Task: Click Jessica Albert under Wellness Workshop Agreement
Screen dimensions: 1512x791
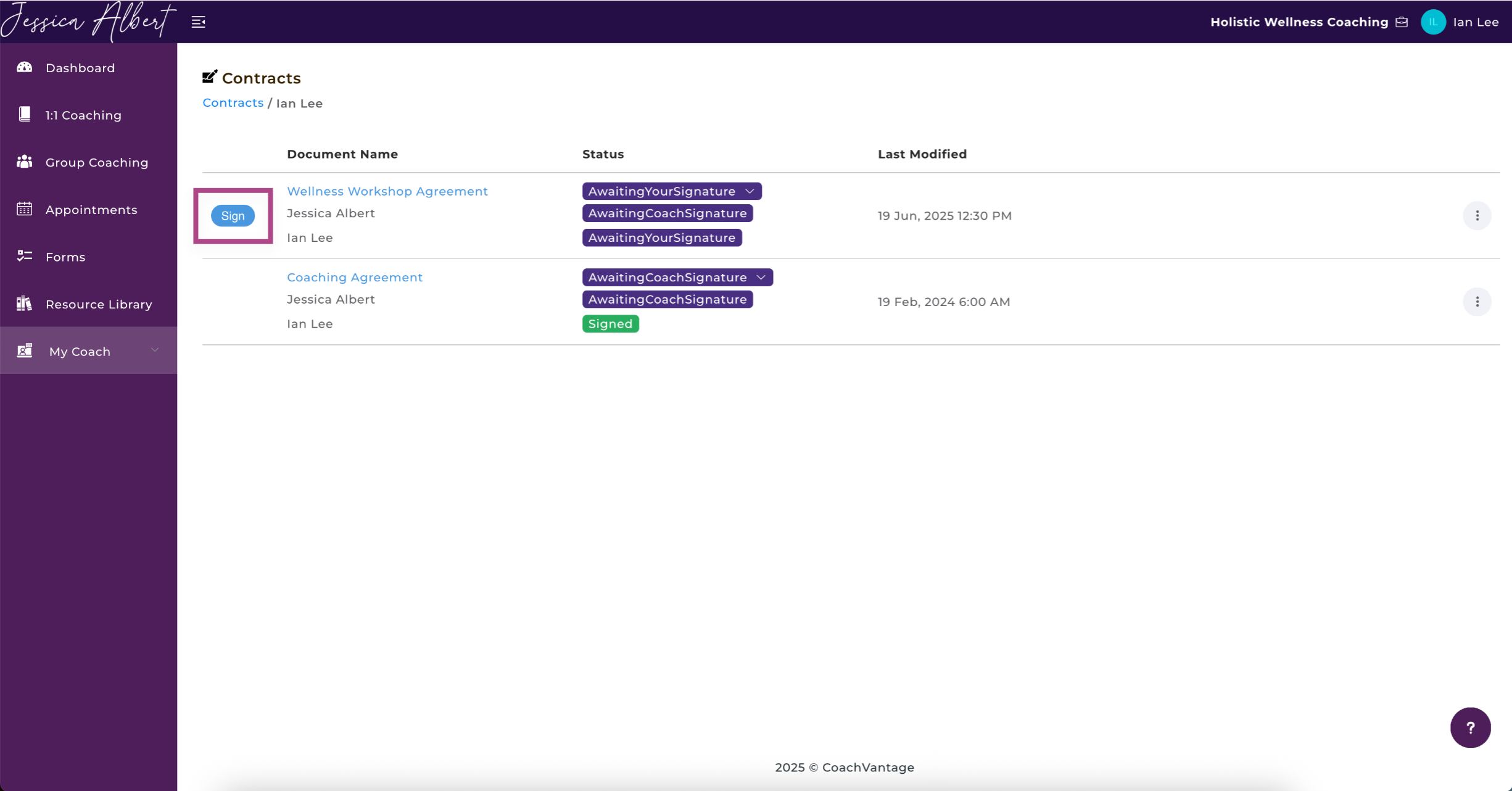Action: point(331,213)
